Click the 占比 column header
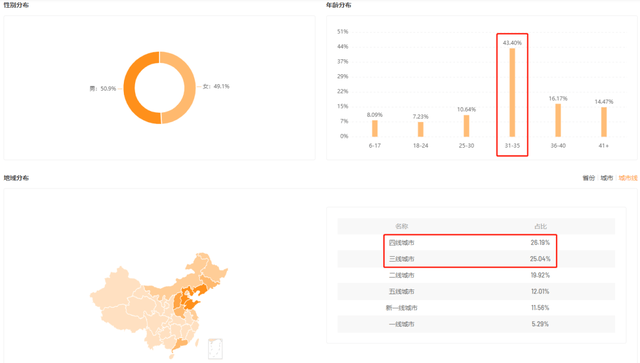This screenshot has height=363, width=640. click(540, 226)
